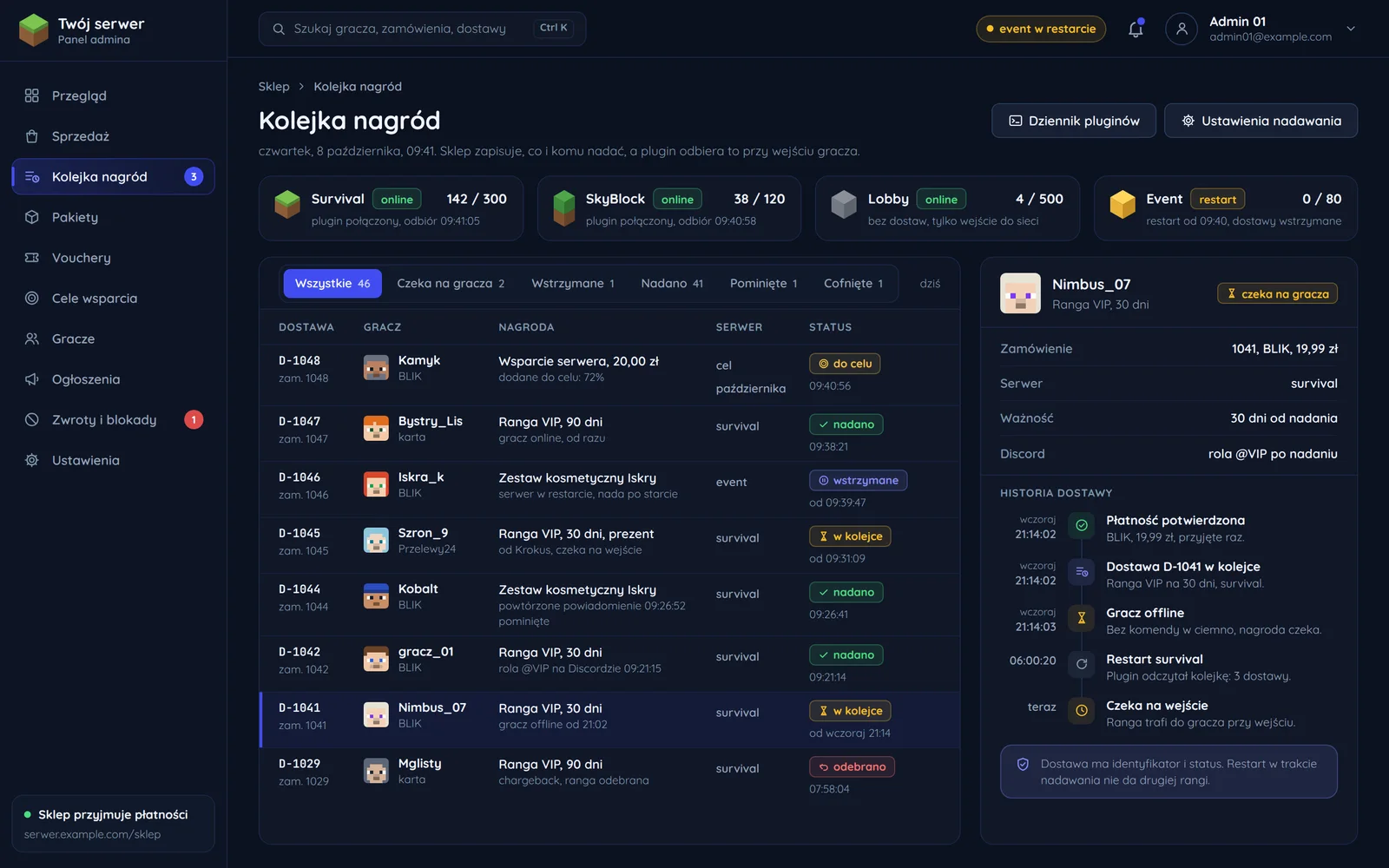Focus the search players and orders field
The height and width of the screenshot is (868, 1389).
click(x=422, y=29)
